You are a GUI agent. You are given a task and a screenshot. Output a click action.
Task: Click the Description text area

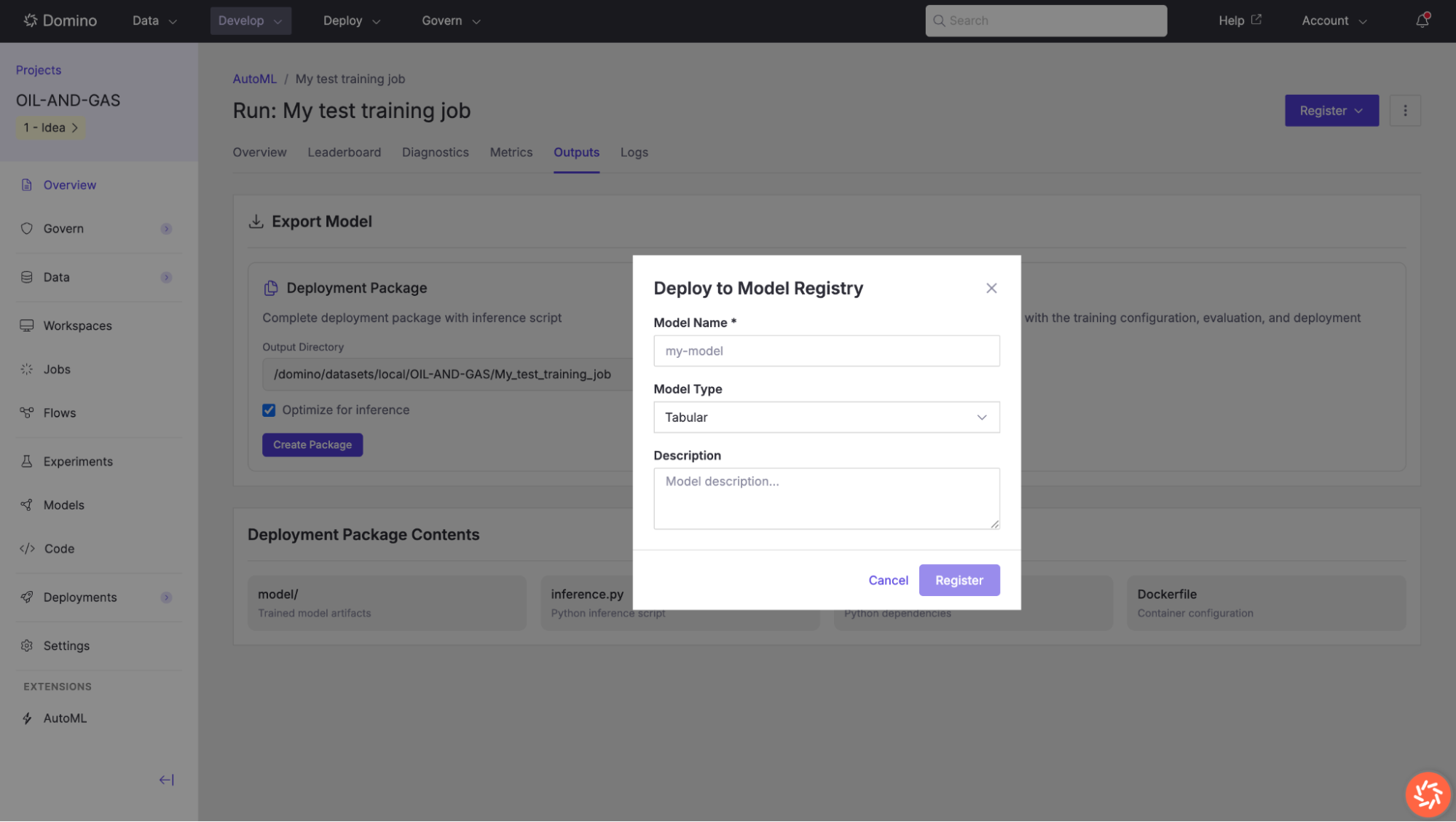(x=826, y=498)
